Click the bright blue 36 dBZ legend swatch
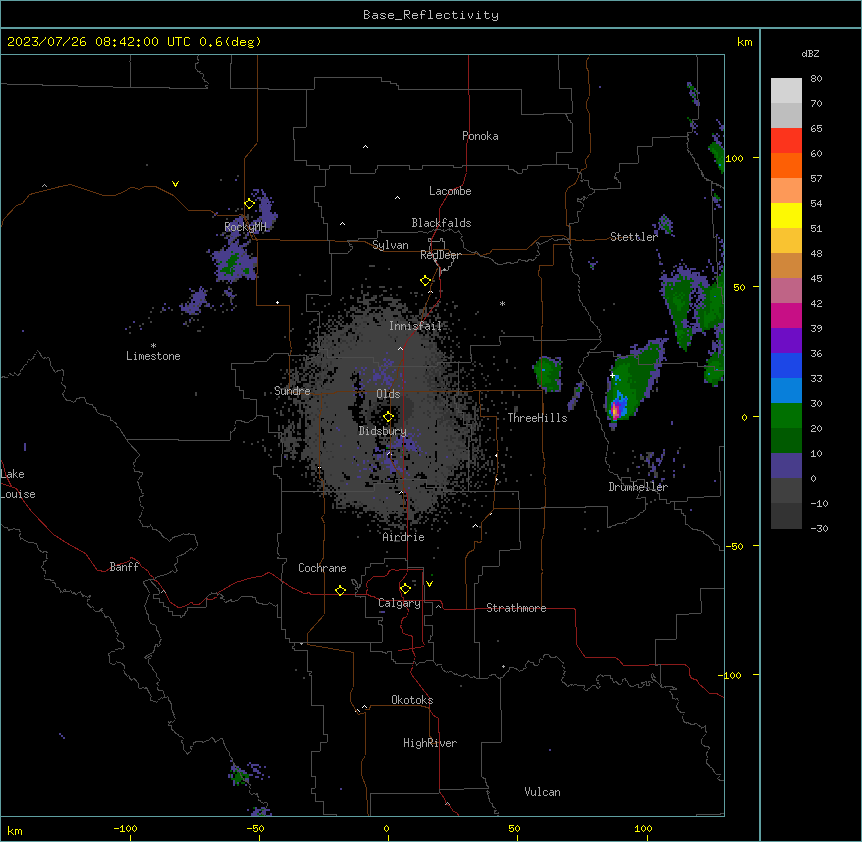 click(x=786, y=365)
